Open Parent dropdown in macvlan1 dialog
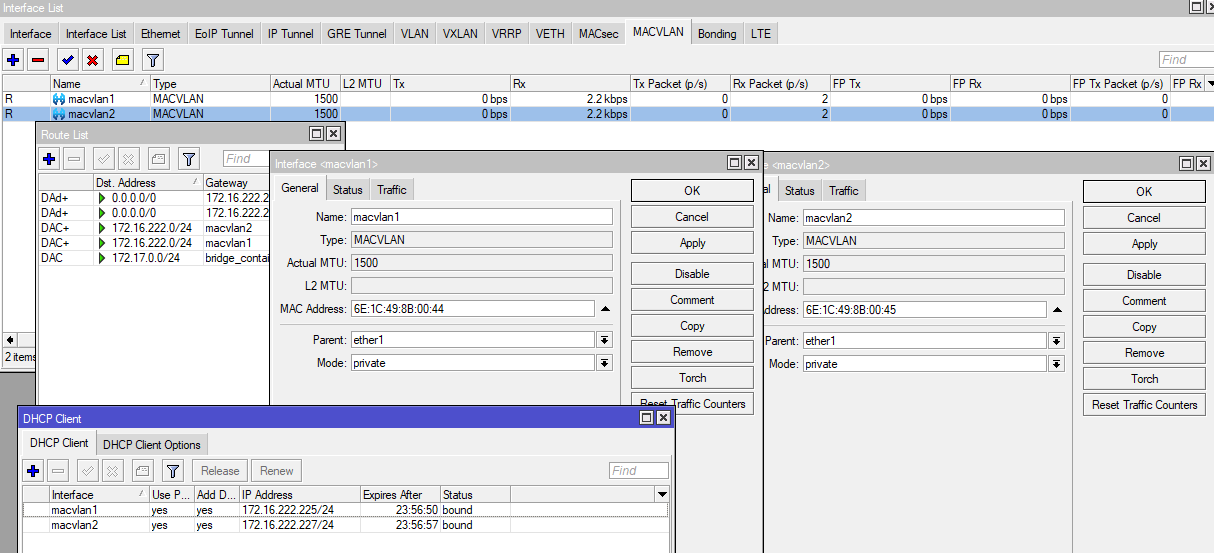This screenshot has width=1214, height=553. pyautogui.click(x=604, y=341)
